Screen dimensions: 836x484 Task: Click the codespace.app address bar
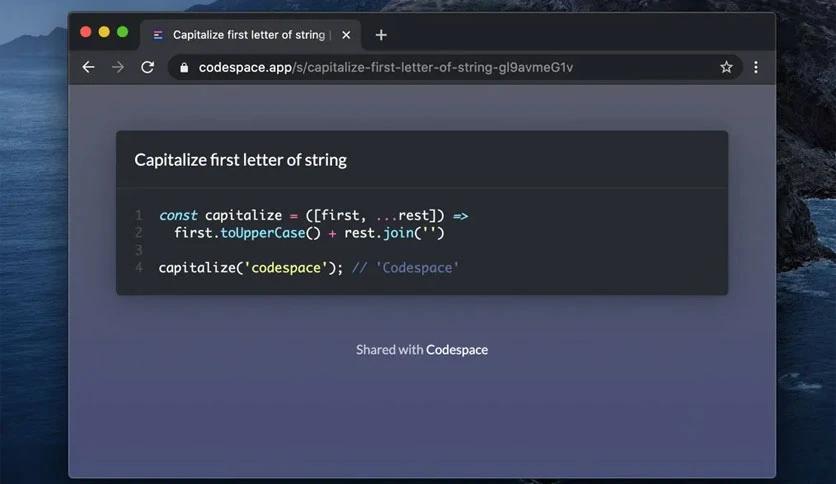400,67
